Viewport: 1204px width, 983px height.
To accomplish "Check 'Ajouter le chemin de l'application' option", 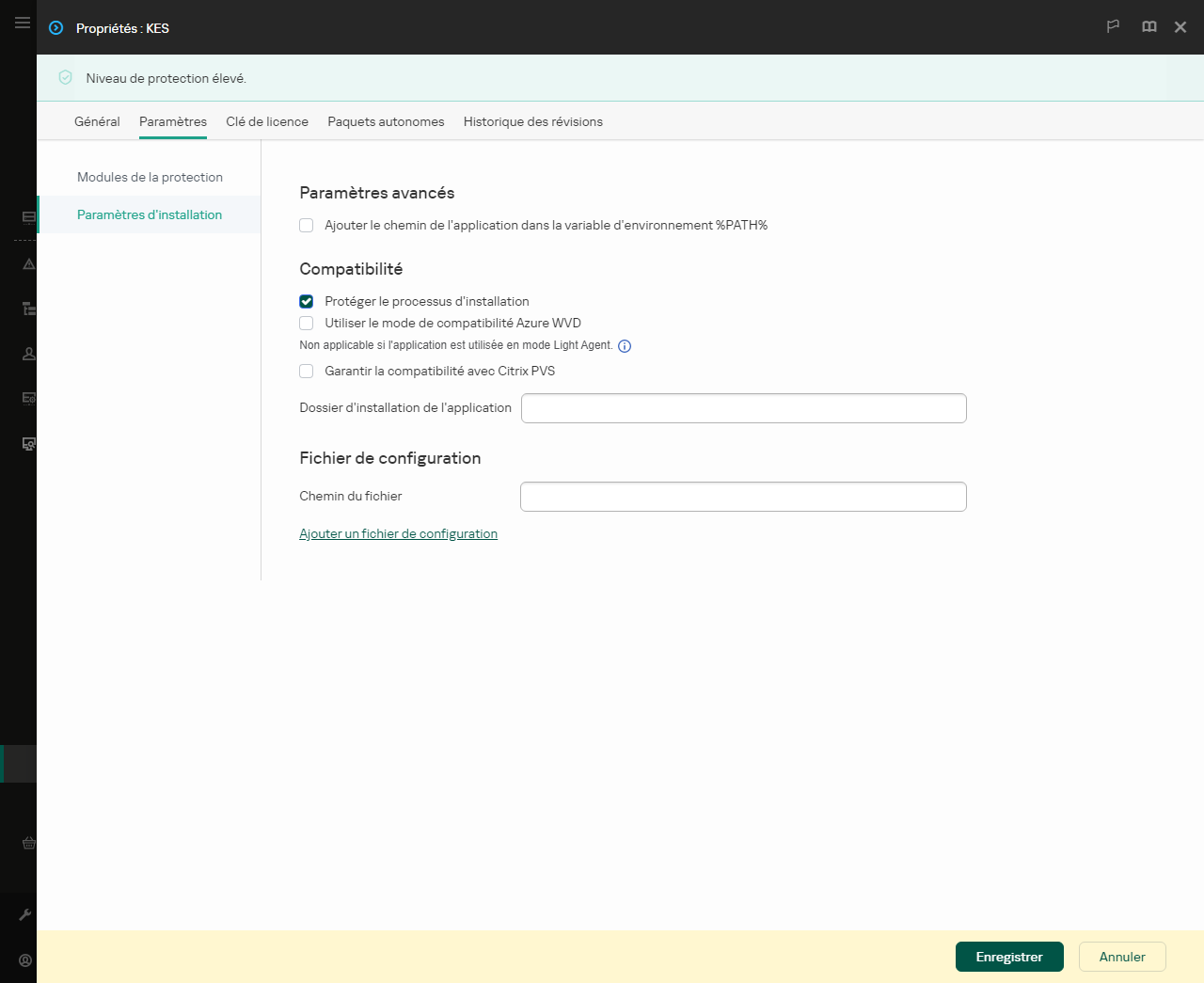I will point(306,225).
